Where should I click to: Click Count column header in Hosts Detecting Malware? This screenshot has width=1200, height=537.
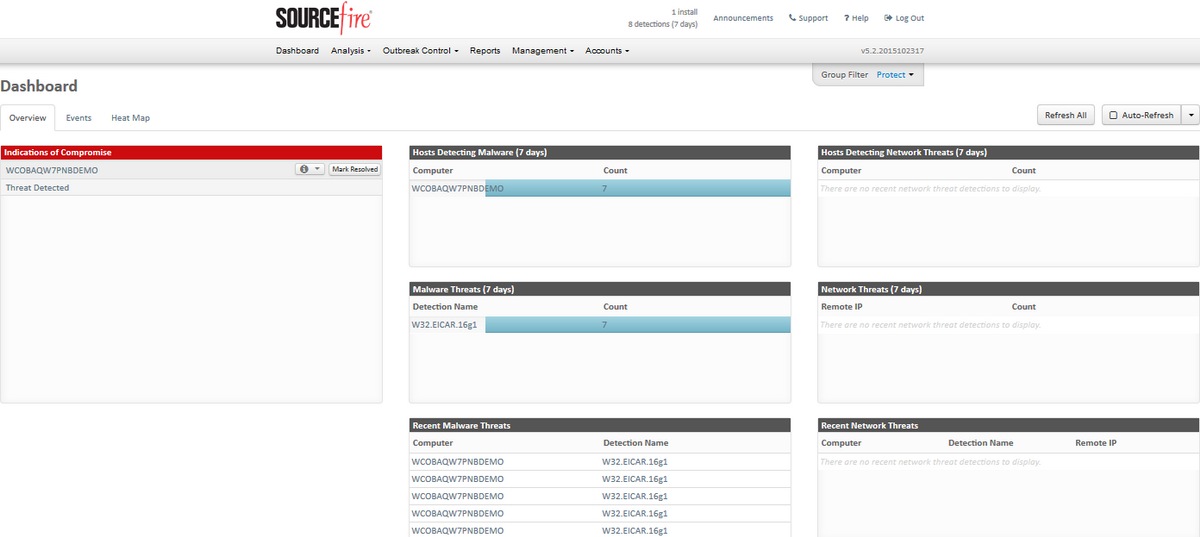(615, 170)
